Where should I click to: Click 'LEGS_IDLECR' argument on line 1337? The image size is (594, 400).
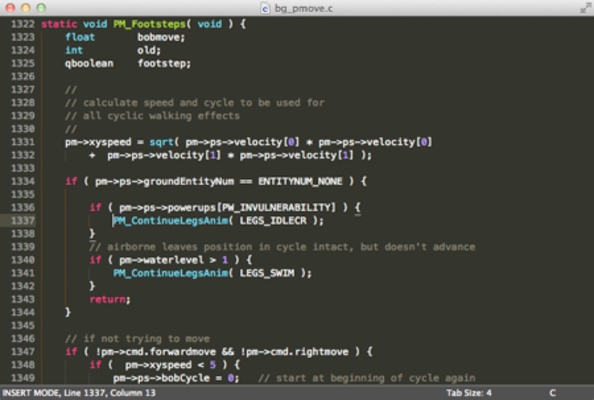[x=273, y=220]
